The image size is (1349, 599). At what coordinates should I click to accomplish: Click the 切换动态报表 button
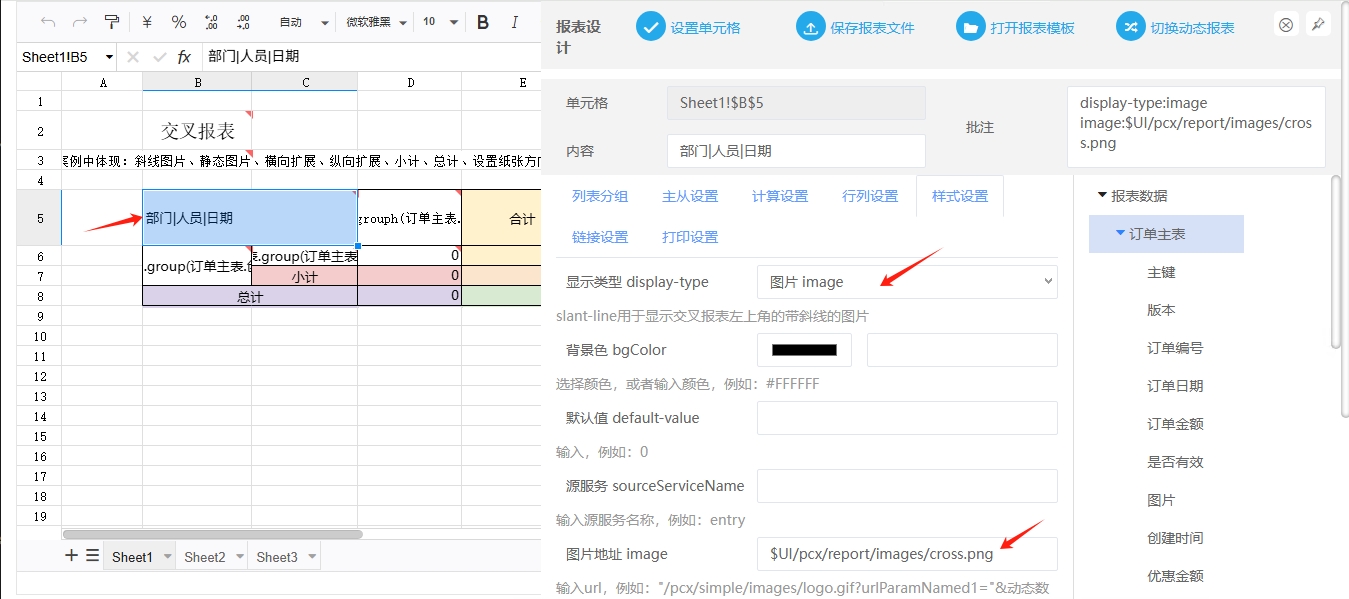(x=1176, y=28)
